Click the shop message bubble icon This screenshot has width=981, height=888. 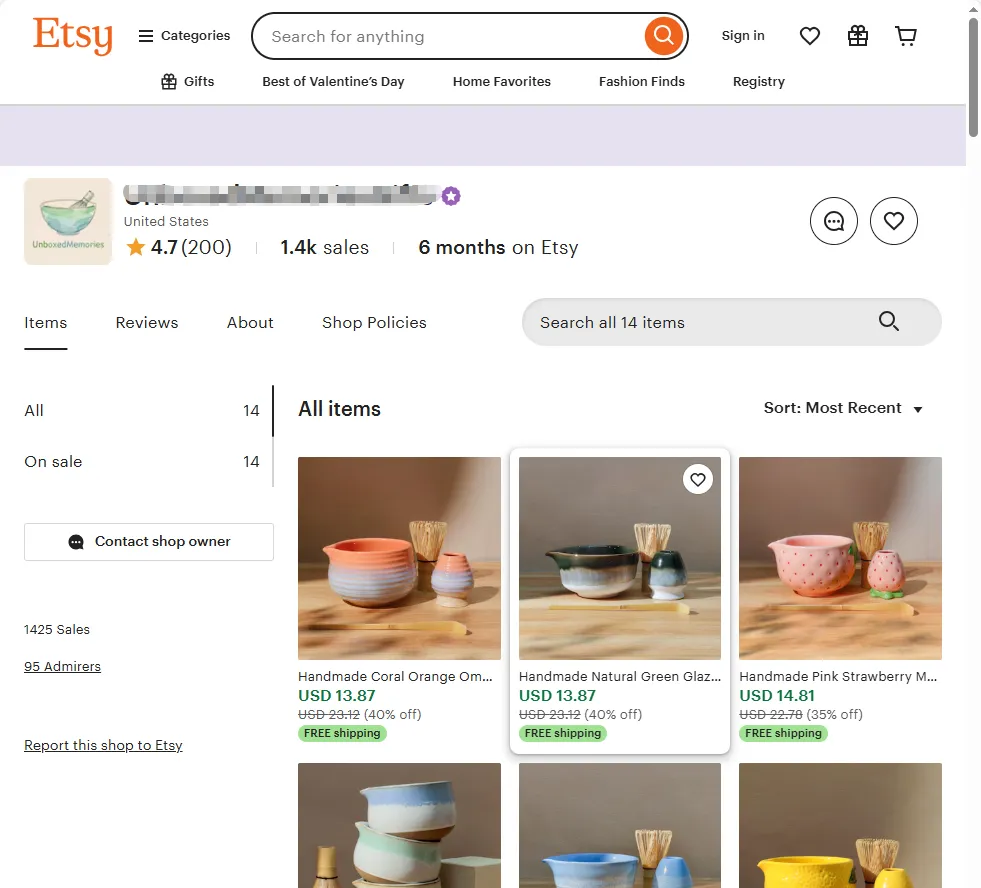pyautogui.click(x=834, y=221)
